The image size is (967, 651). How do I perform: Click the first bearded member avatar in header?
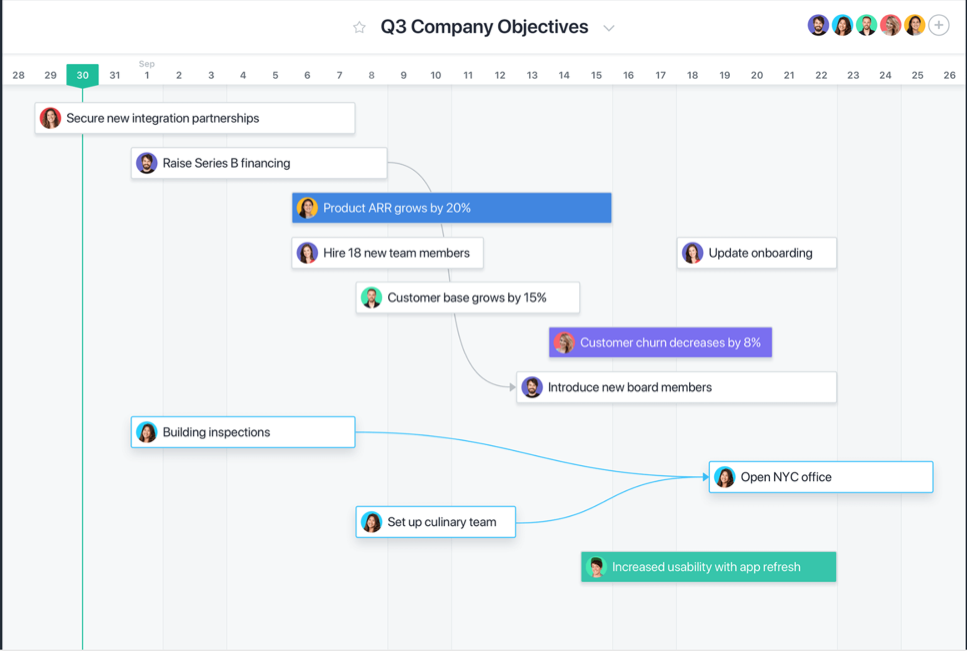[818, 25]
